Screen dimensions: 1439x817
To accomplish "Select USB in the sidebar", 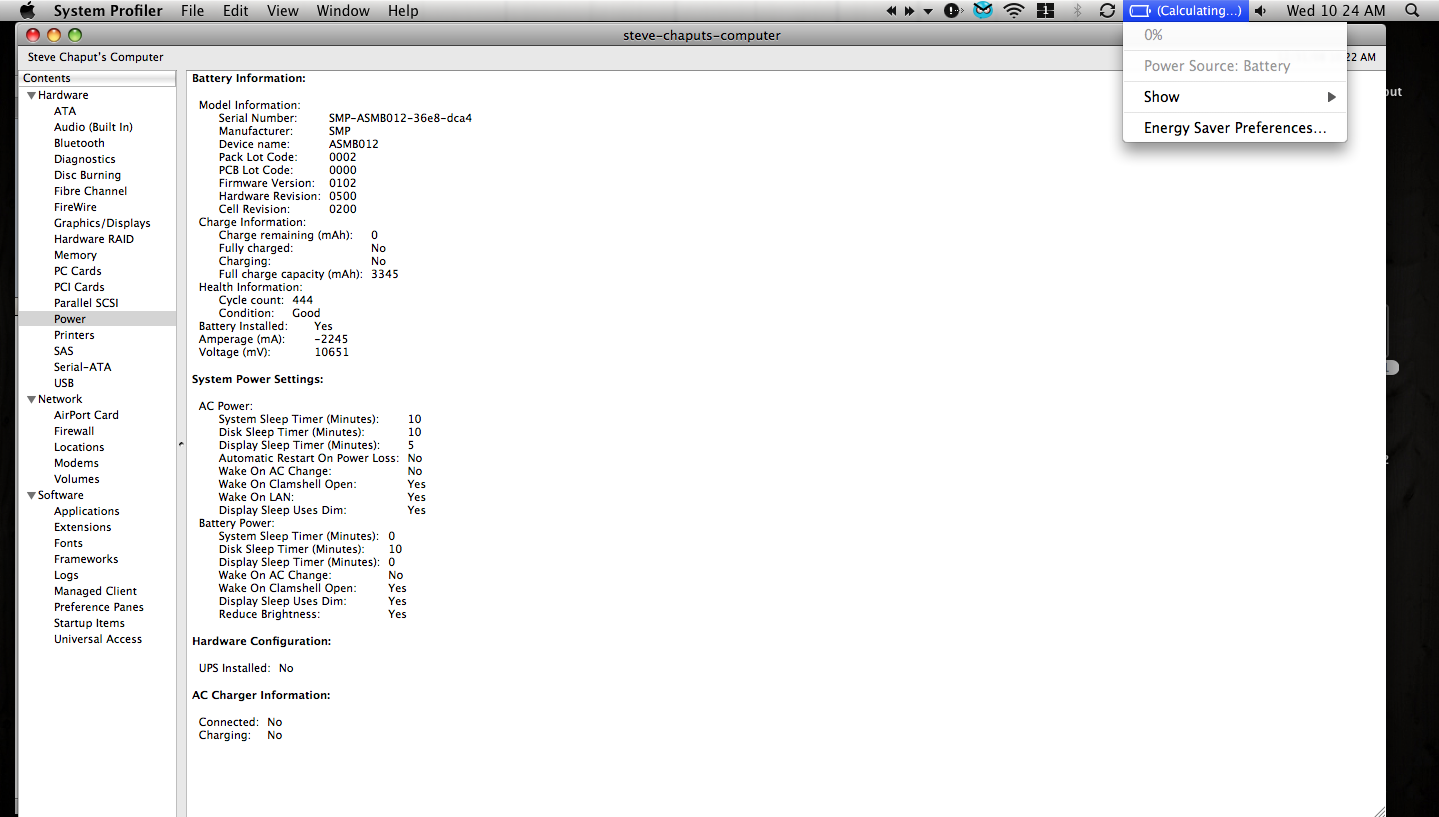I will pos(64,383).
